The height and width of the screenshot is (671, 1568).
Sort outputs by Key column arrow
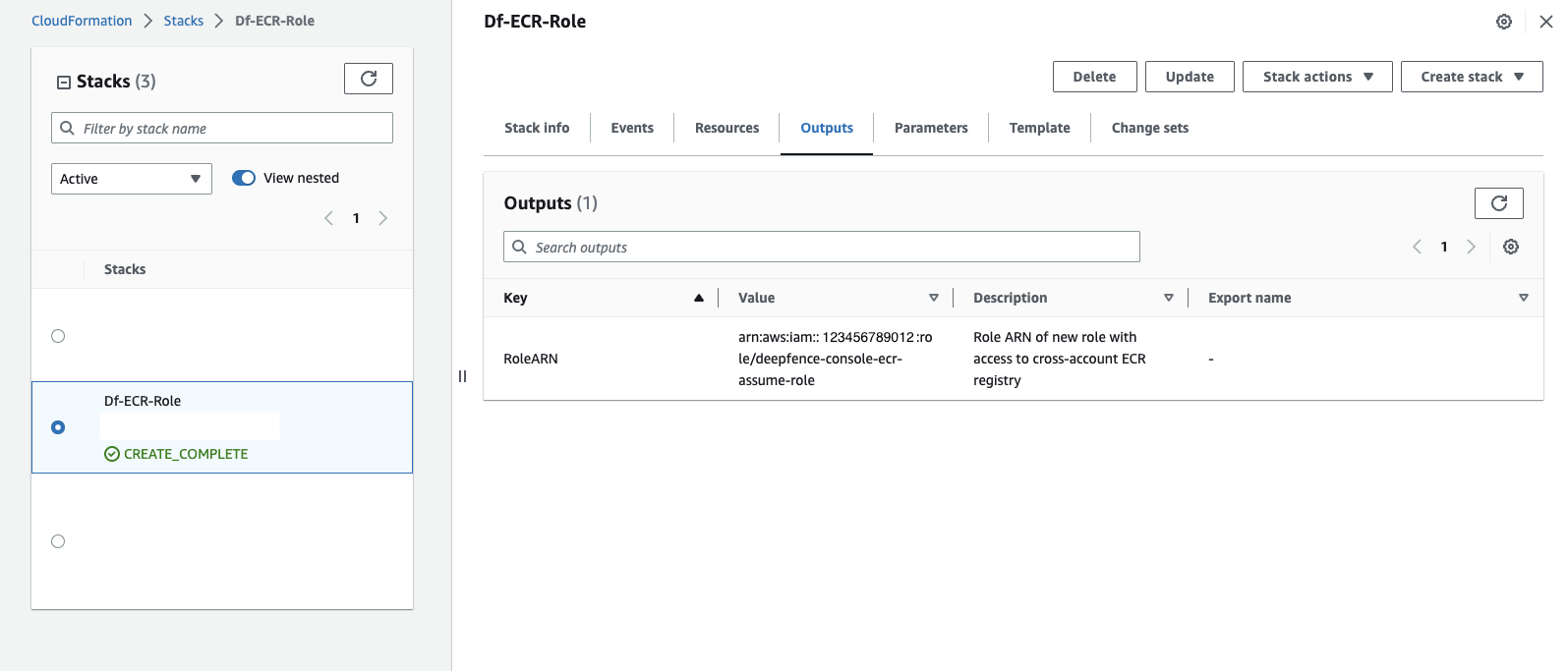click(699, 298)
